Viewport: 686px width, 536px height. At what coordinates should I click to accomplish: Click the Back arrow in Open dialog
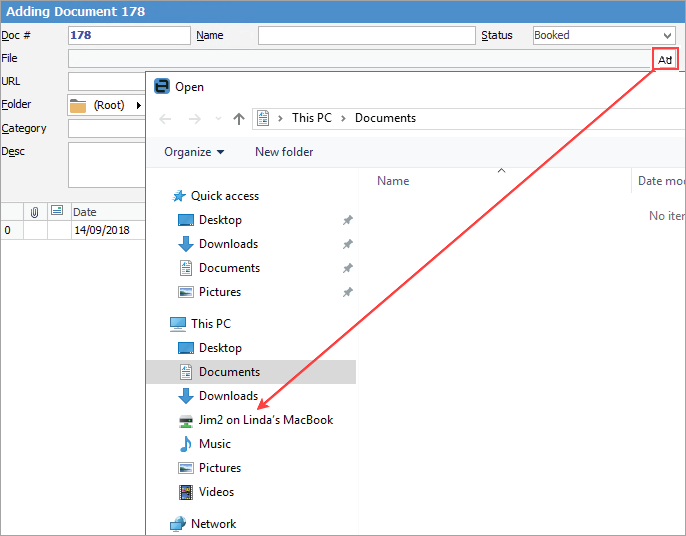coord(165,119)
